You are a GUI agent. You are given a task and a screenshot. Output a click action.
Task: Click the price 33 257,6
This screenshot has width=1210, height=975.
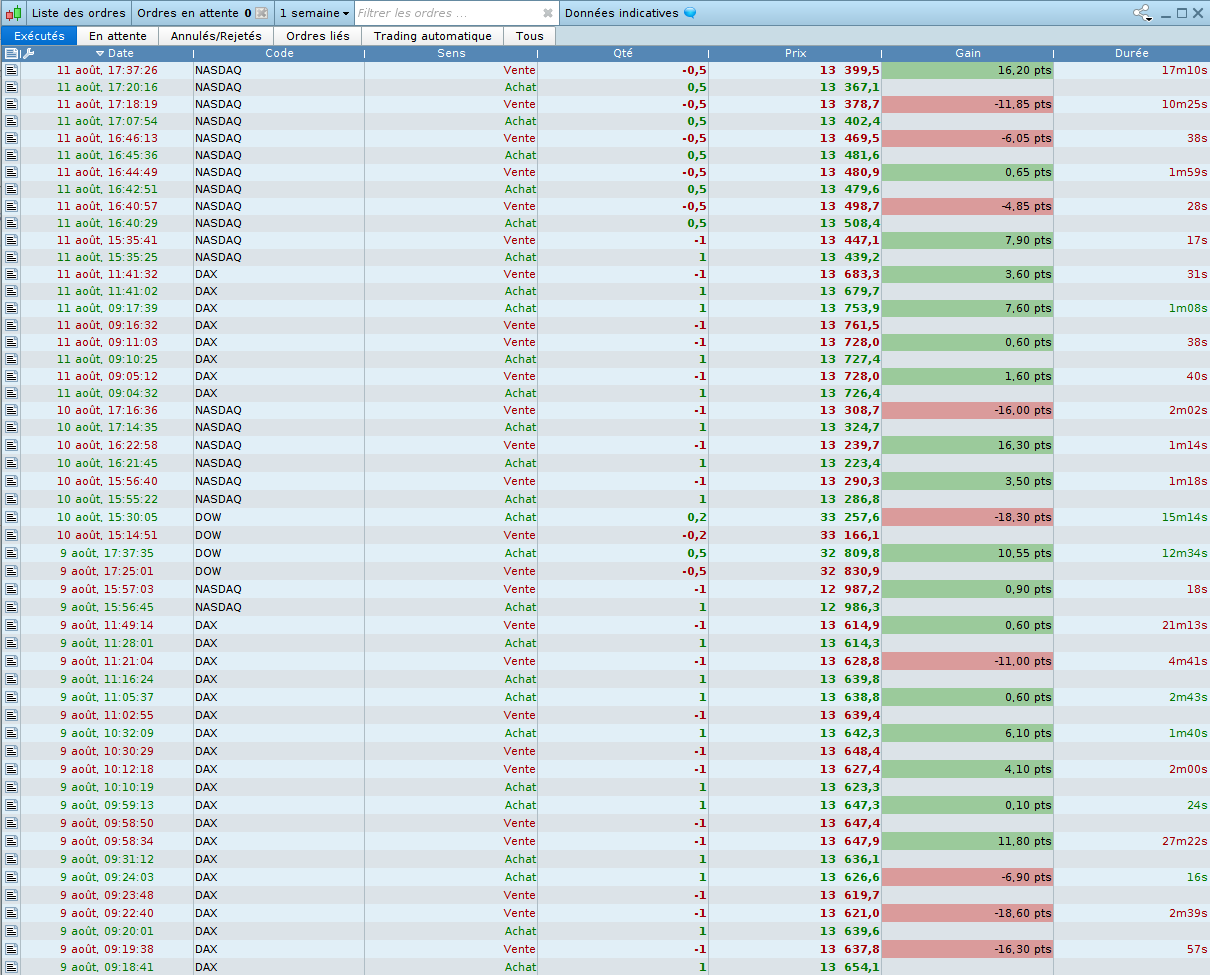click(849, 517)
